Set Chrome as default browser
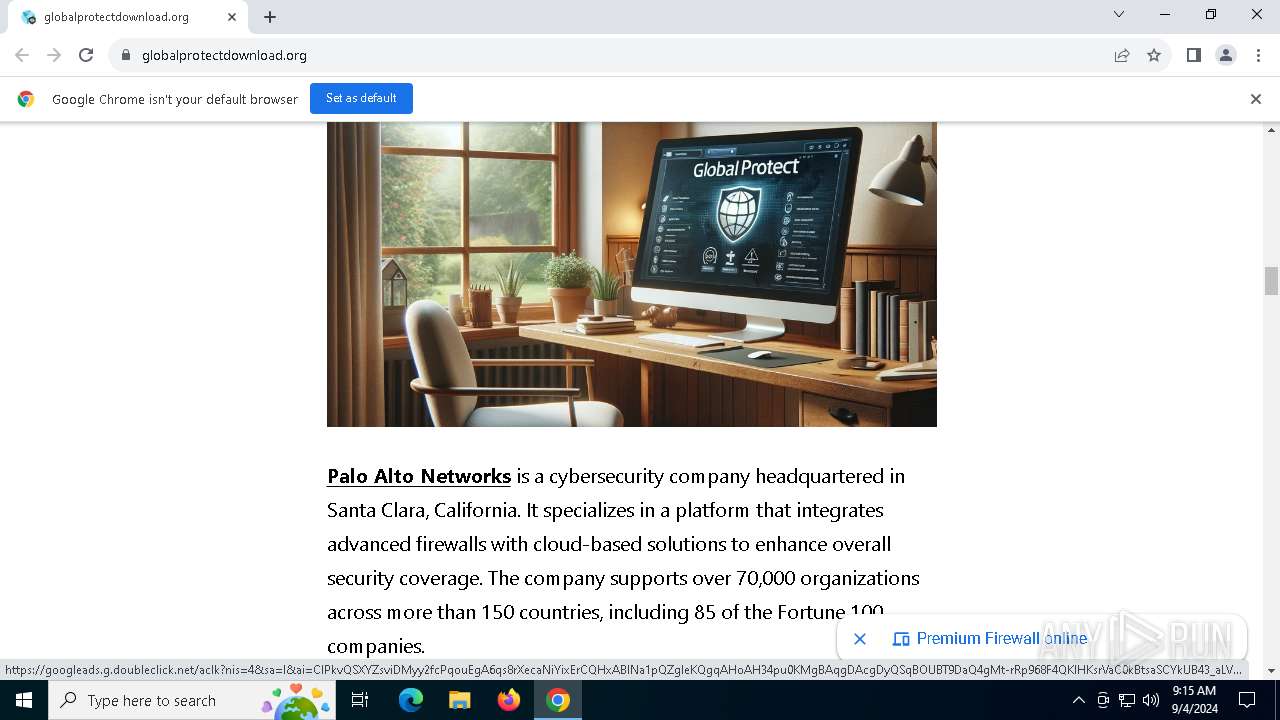This screenshot has height=720, width=1280. pyautogui.click(x=361, y=98)
